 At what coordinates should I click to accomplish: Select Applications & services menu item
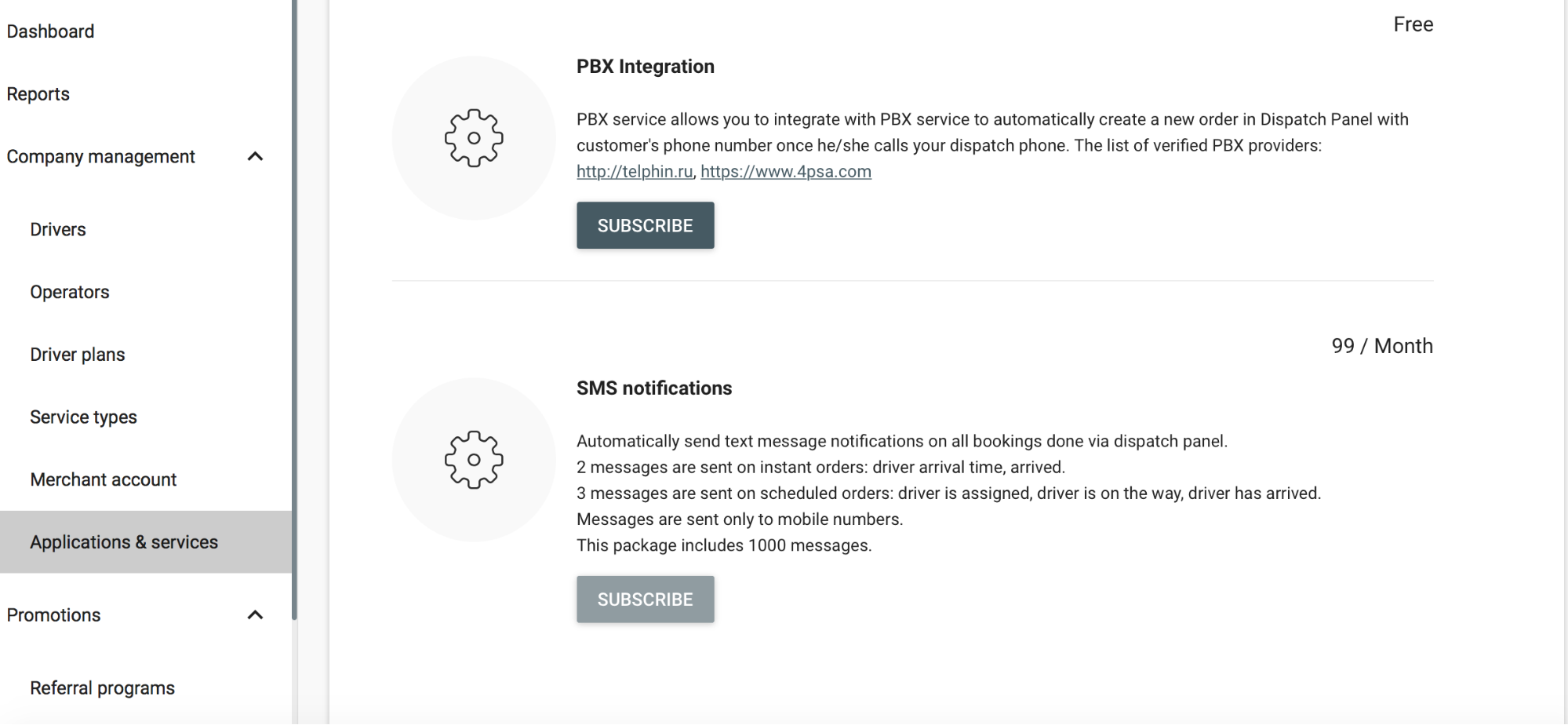coord(146,542)
